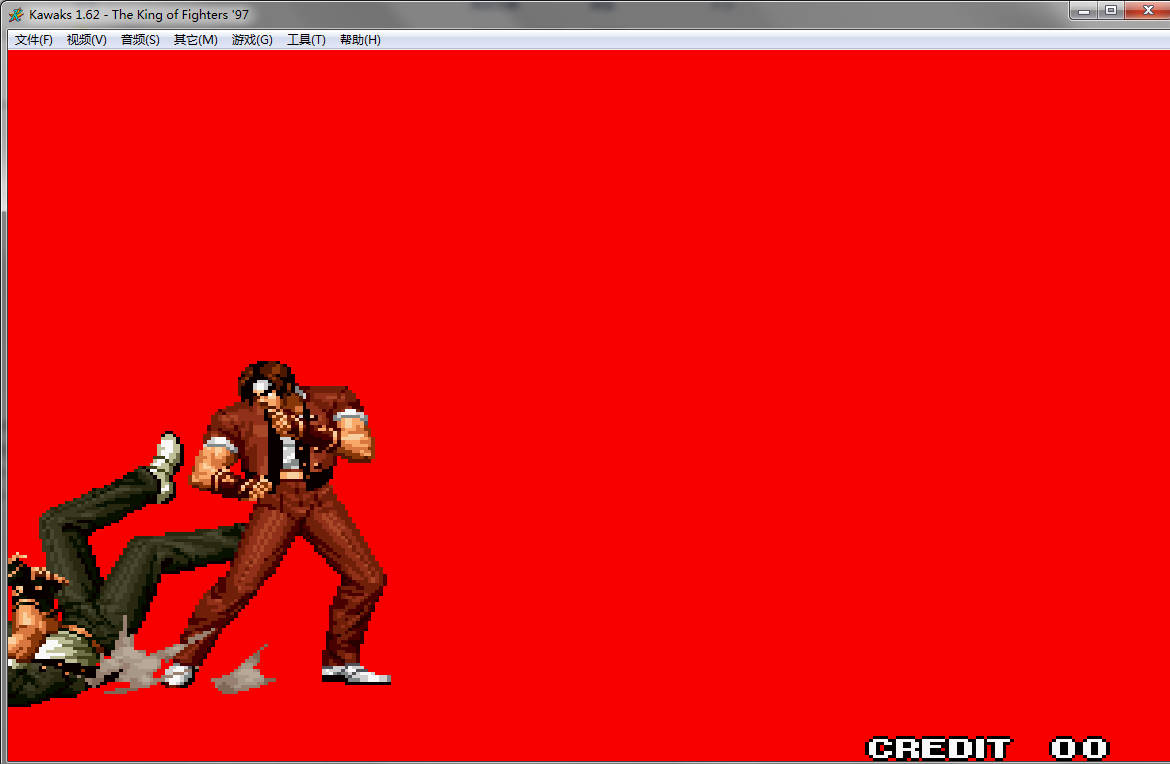Minimize the Kawaks window

1083,10
